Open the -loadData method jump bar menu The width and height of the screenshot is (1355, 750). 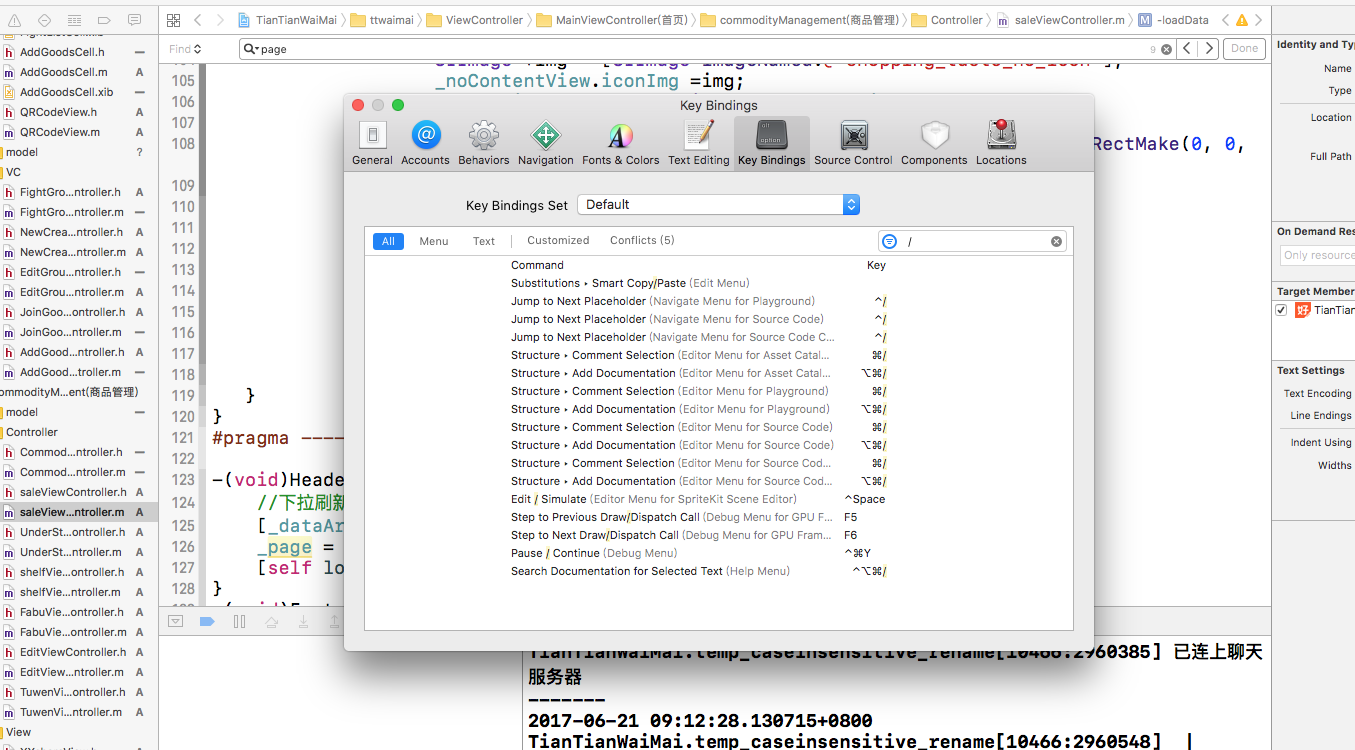tap(1172, 20)
